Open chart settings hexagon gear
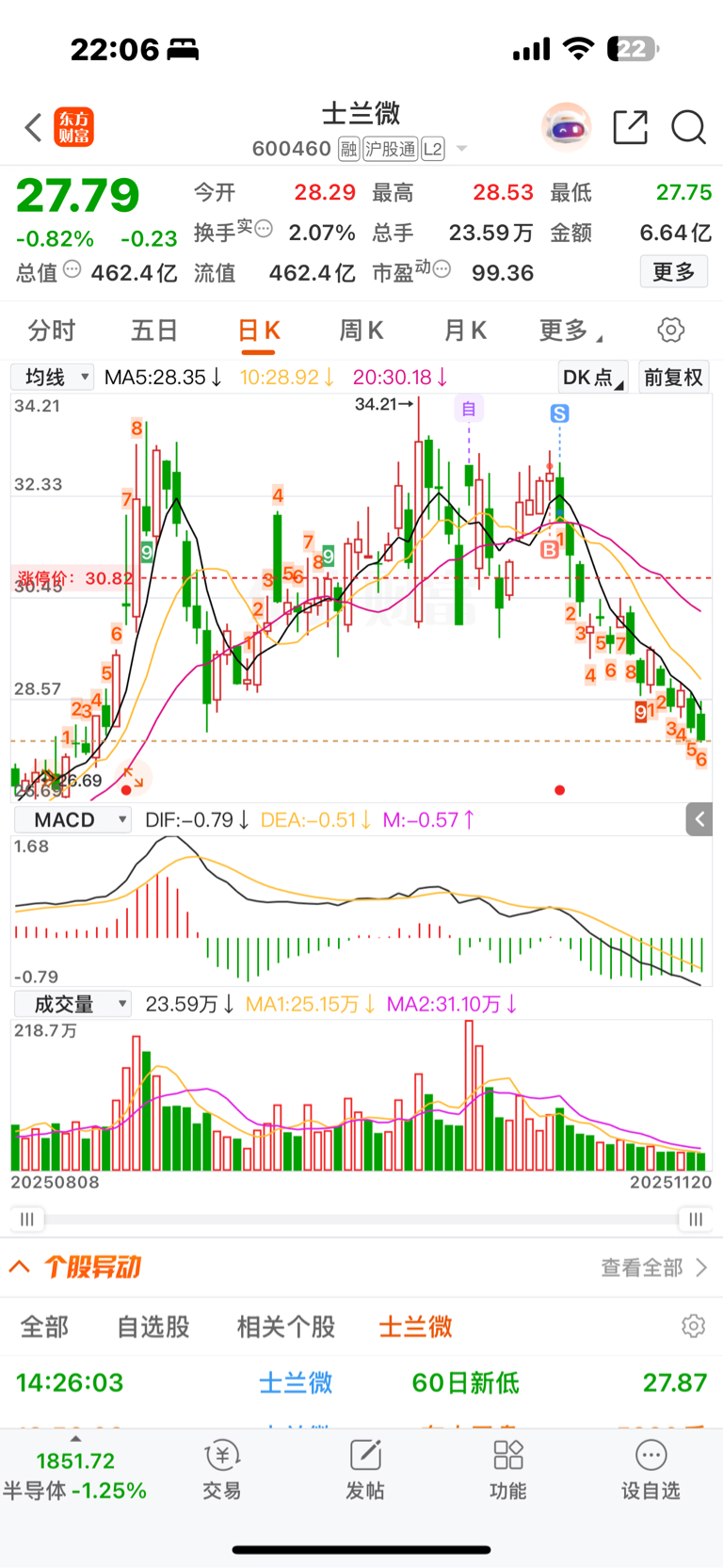Image resolution: width=723 pixels, height=1568 pixels. point(670,330)
